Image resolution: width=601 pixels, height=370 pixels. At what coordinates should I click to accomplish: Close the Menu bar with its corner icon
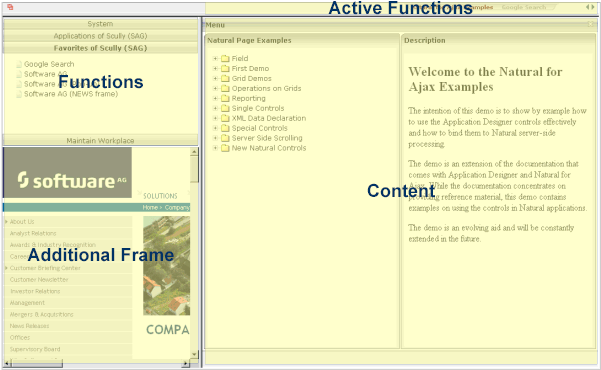click(x=591, y=24)
